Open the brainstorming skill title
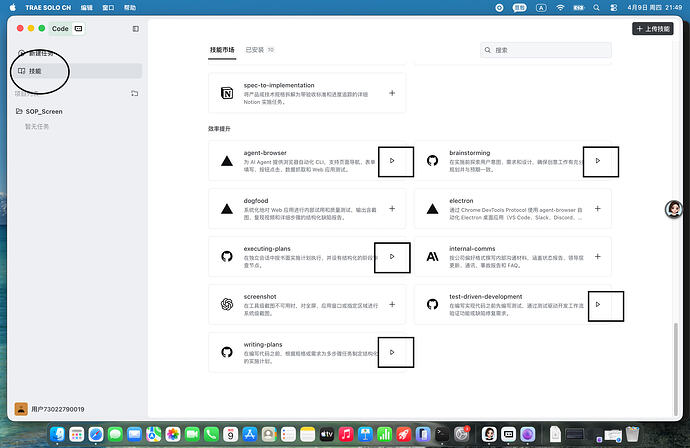Viewport: 690px width, 448px height. pyautogui.click(x=470, y=153)
